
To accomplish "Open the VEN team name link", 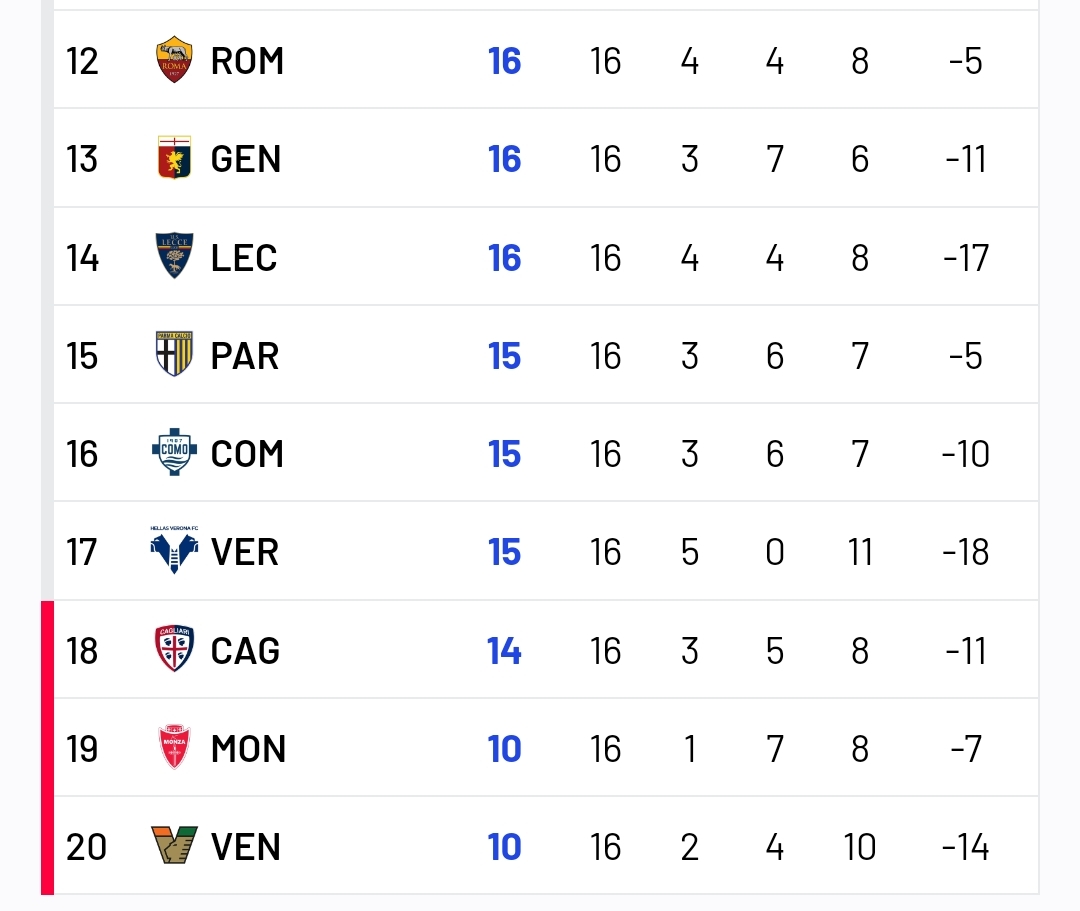I will [x=246, y=847].
